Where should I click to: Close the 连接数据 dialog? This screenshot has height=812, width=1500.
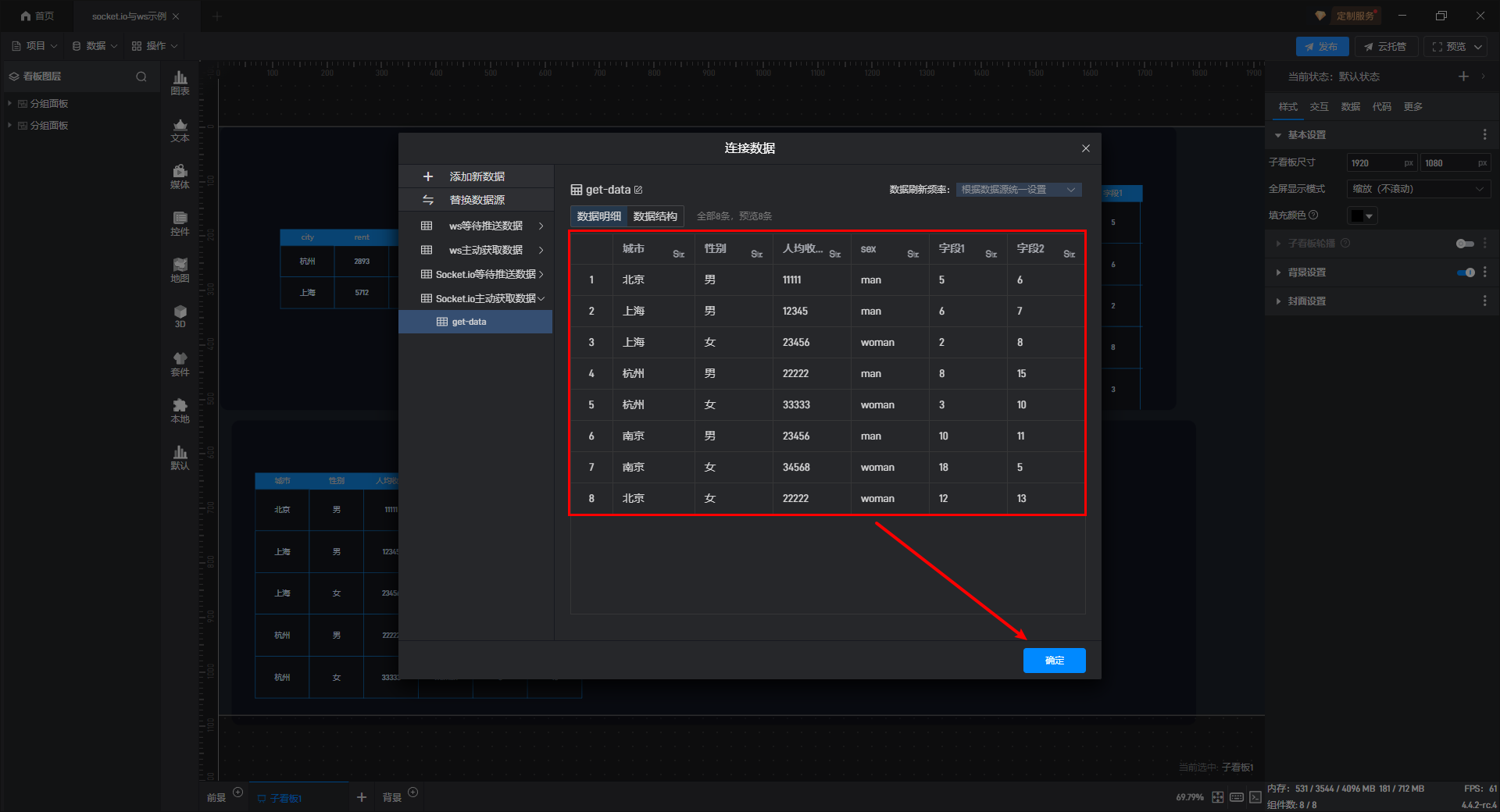(x=1086, y=148)
